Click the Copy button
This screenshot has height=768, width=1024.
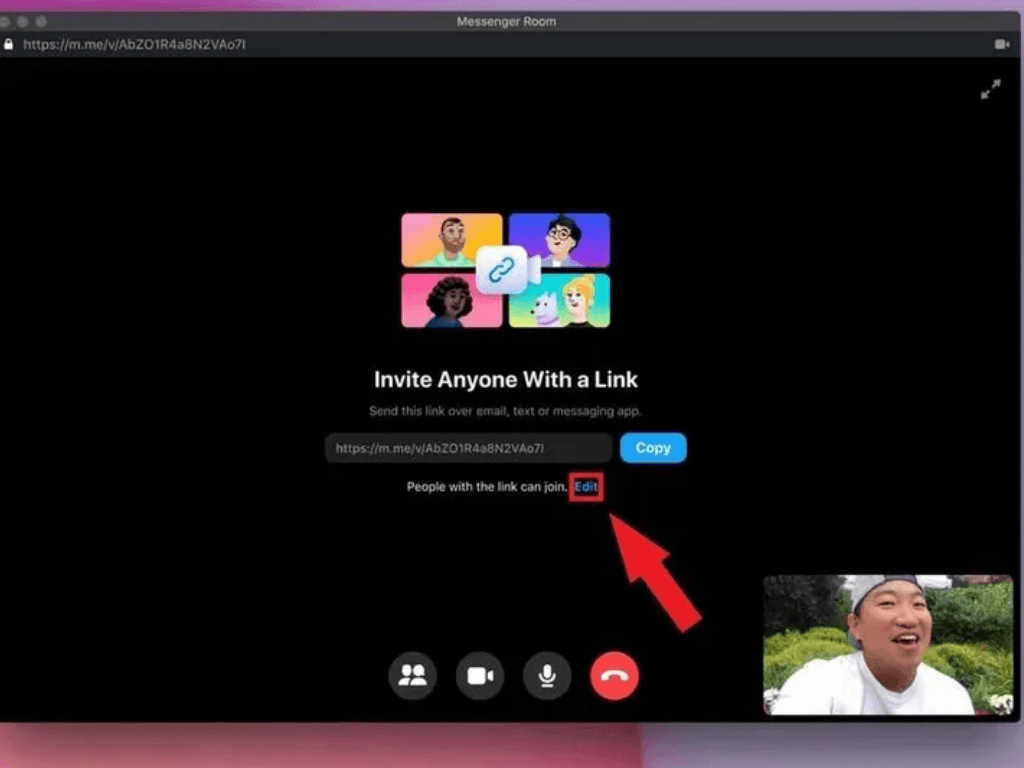point(652,447)
